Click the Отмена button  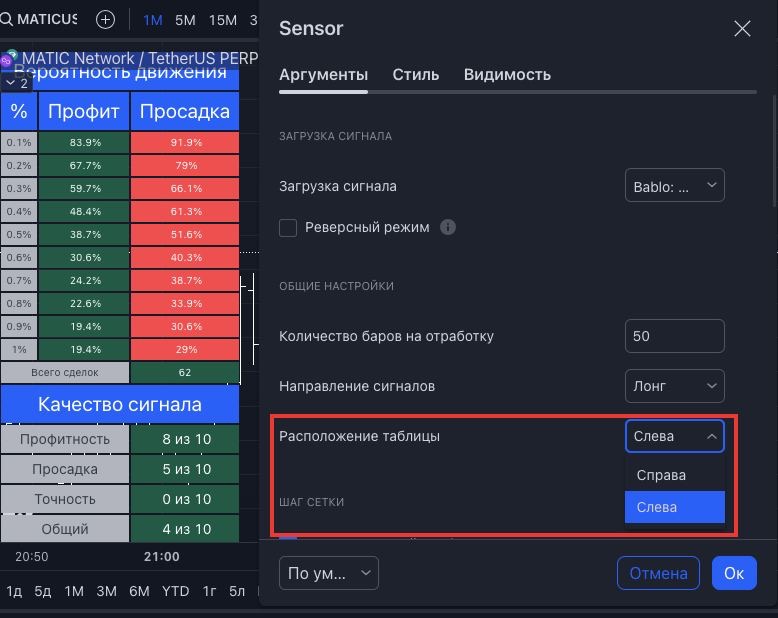click(658, 573)
